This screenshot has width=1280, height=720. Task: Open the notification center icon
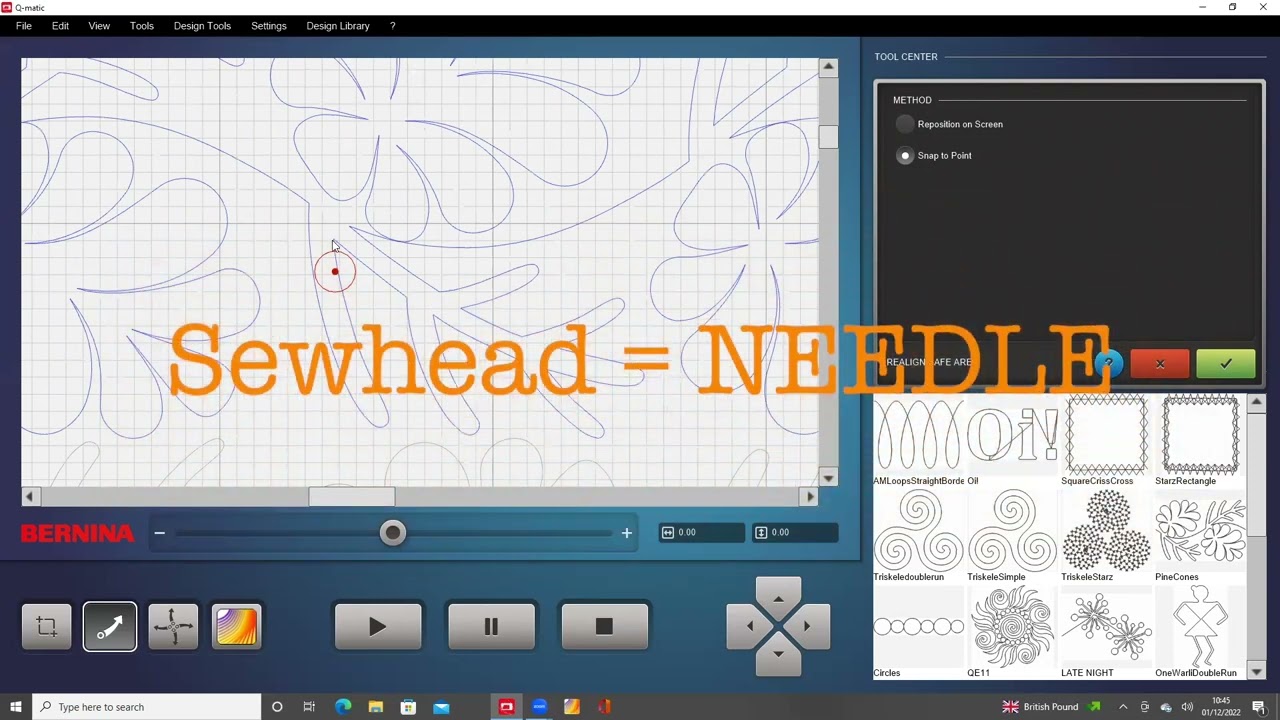point(1258,707)
